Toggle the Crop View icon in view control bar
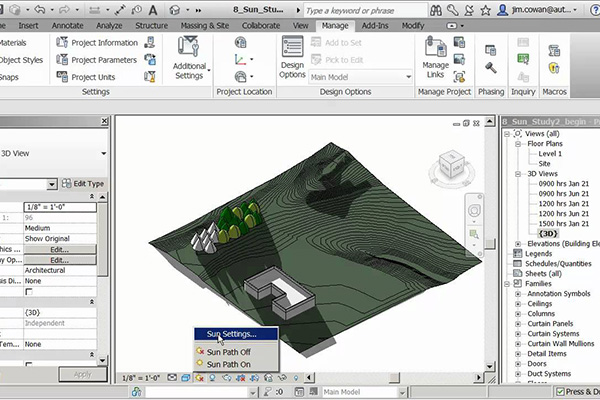The width and height of the screenshot is (600, 400). tap(241, 378)
